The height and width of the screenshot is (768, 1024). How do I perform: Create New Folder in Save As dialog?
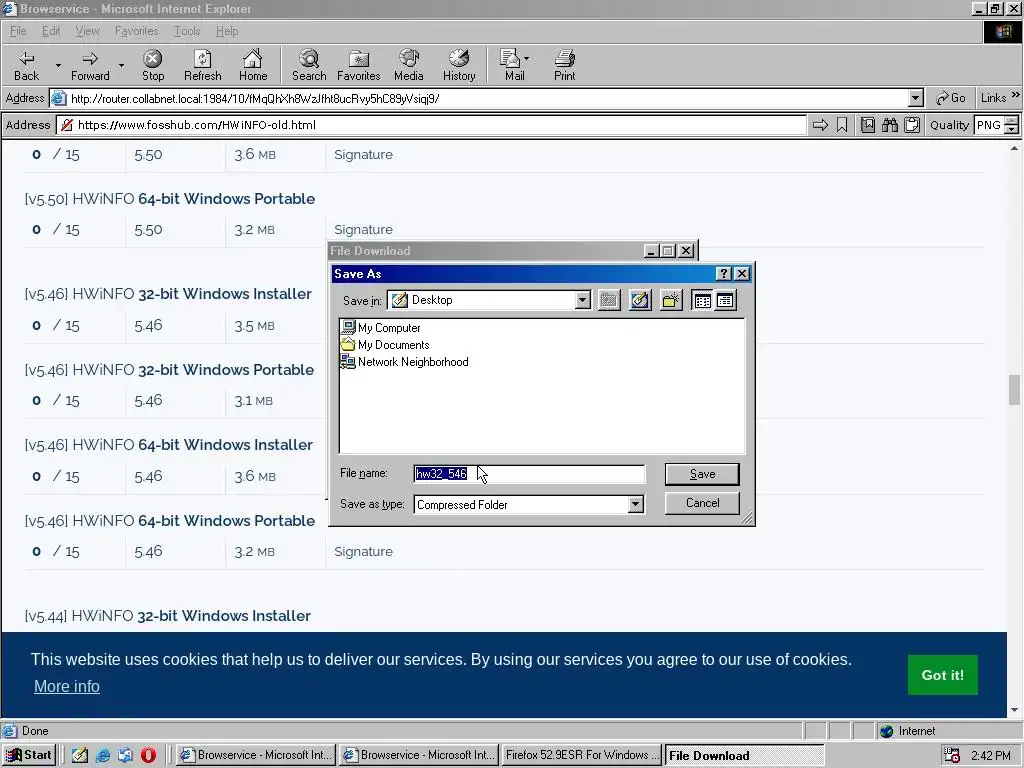coord(671,300)
